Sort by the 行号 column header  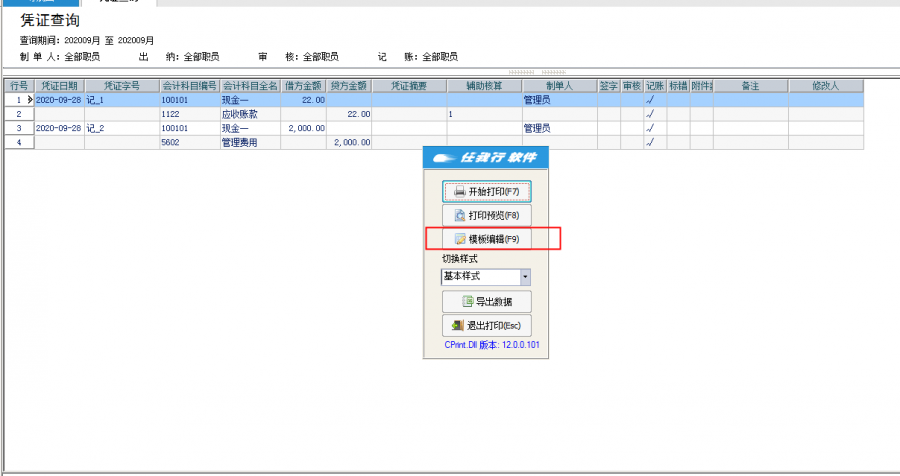[x=20, y=86]
